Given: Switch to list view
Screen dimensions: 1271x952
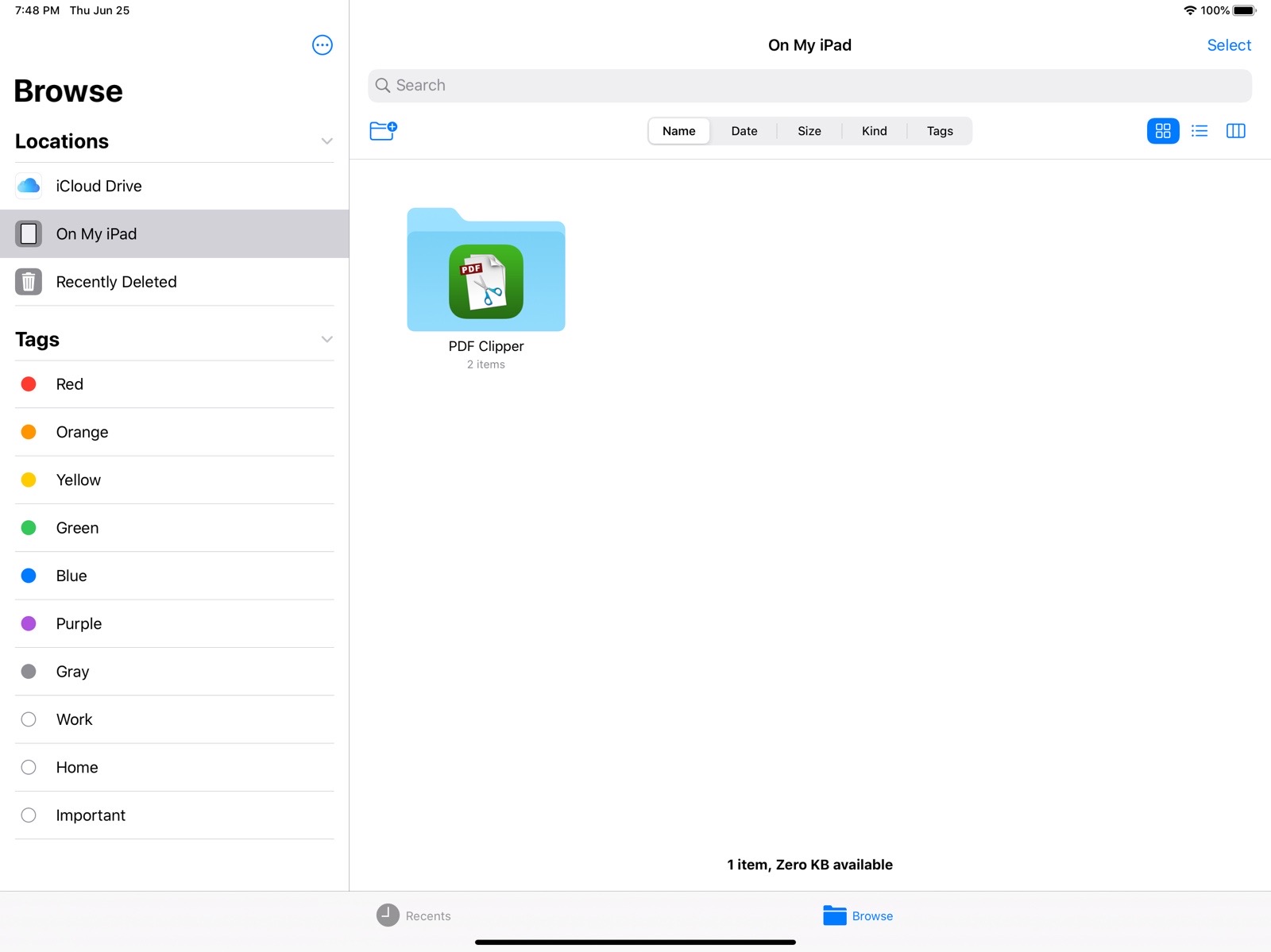Looking at the screenshot, I should [x=1200, y=131].
